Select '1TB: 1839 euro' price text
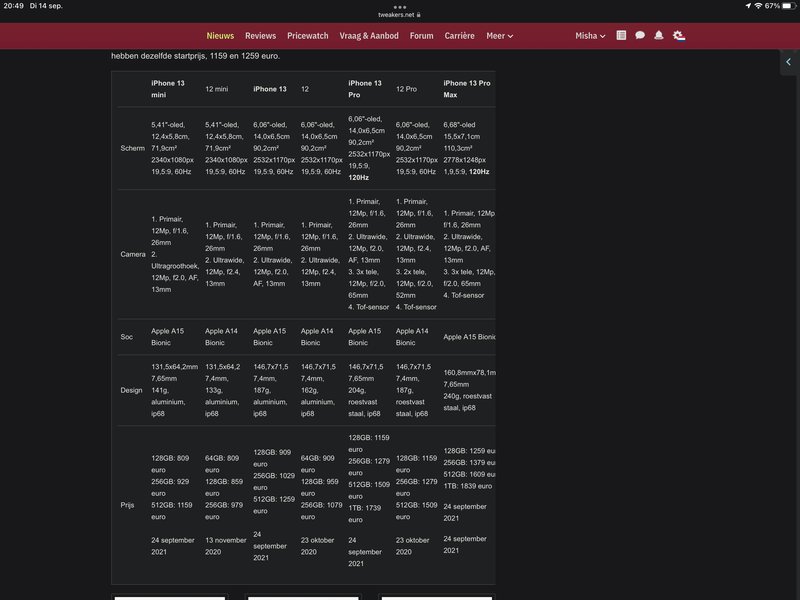Screen dimensions: 800x600 point(468,486)
